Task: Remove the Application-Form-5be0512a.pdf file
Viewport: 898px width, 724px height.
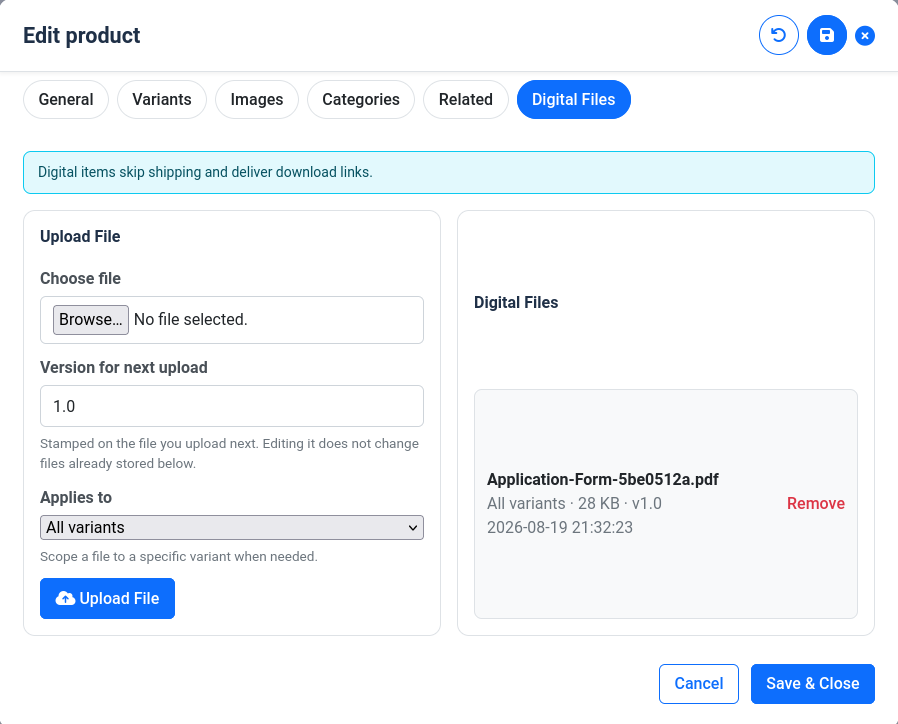Action: pyautogui.click(x=816, y=503)
